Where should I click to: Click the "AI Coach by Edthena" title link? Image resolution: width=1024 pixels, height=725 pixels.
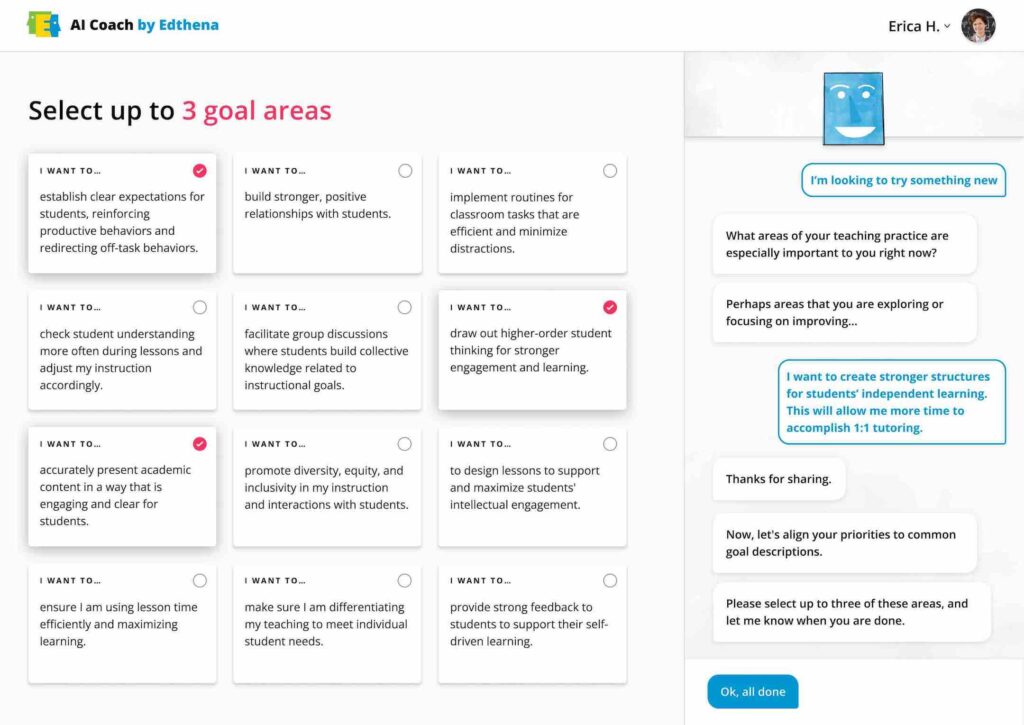click(144, 25)
